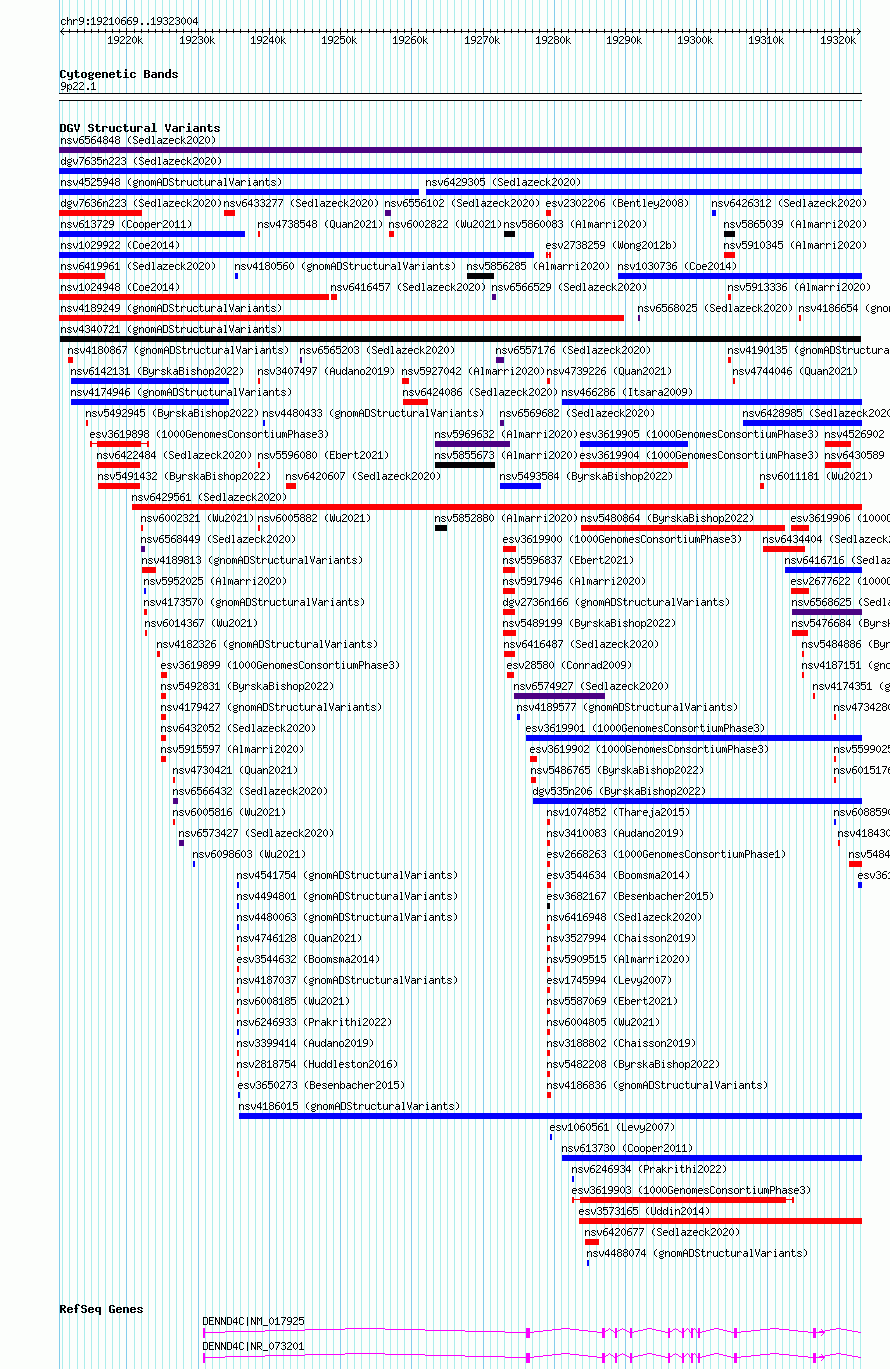
Task: Click variant nsv1030736 (Coe2014)
Action: coord(677,266)
